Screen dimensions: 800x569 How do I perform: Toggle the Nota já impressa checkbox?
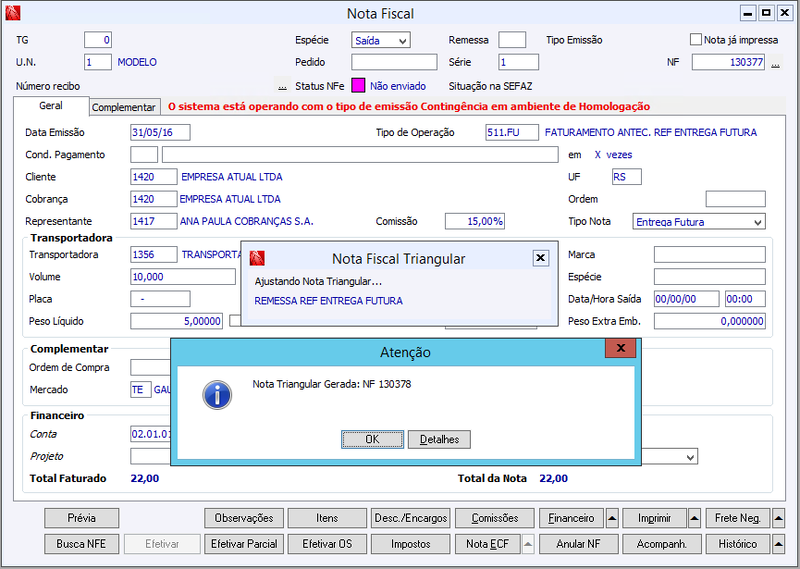pyautogui.click(x=696, y=39)
